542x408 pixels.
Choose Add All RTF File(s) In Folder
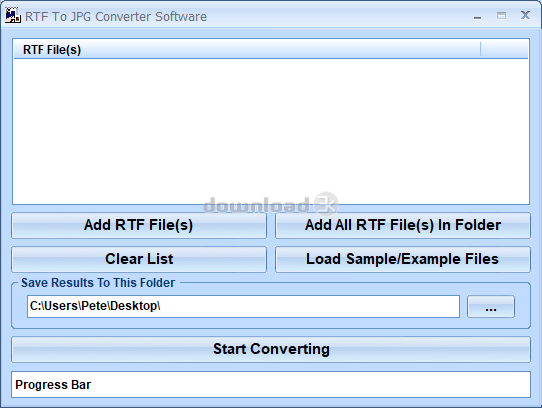pos(403,225)
